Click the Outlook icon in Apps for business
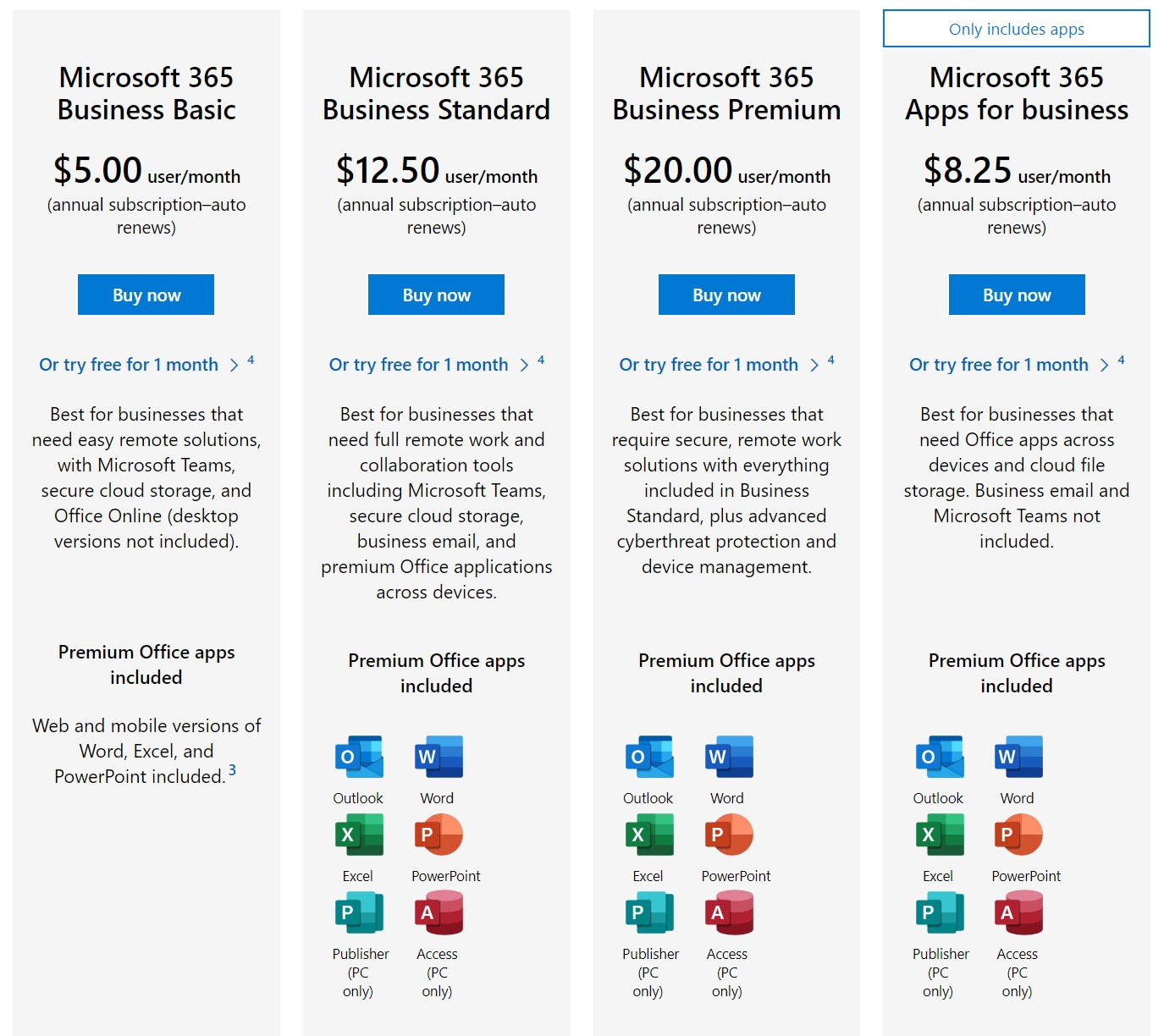The image size is (1164, 1036). [938, 757]
